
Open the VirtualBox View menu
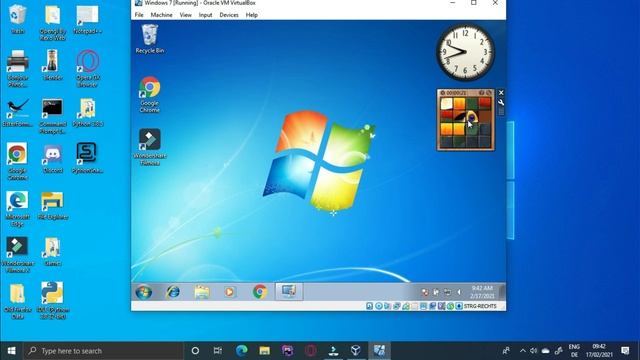[x=186, y=15]
